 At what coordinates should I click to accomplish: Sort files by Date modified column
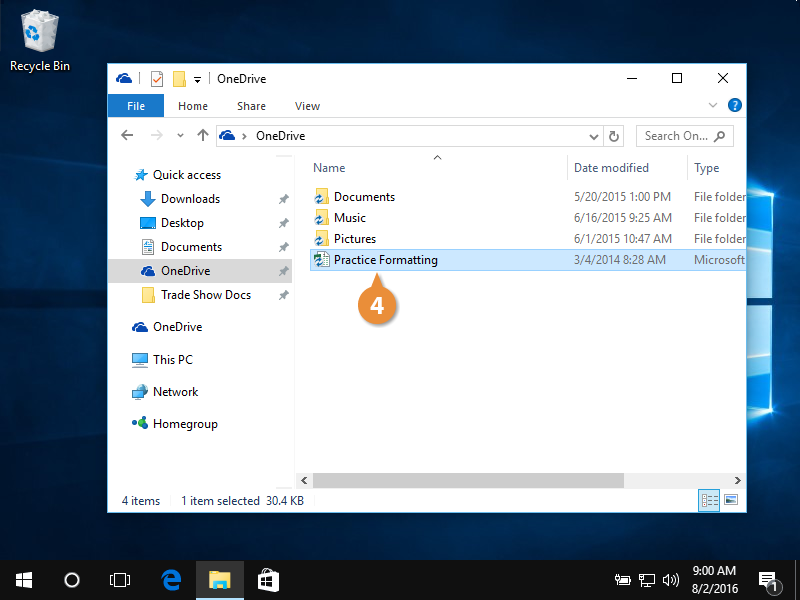[611, 168]
